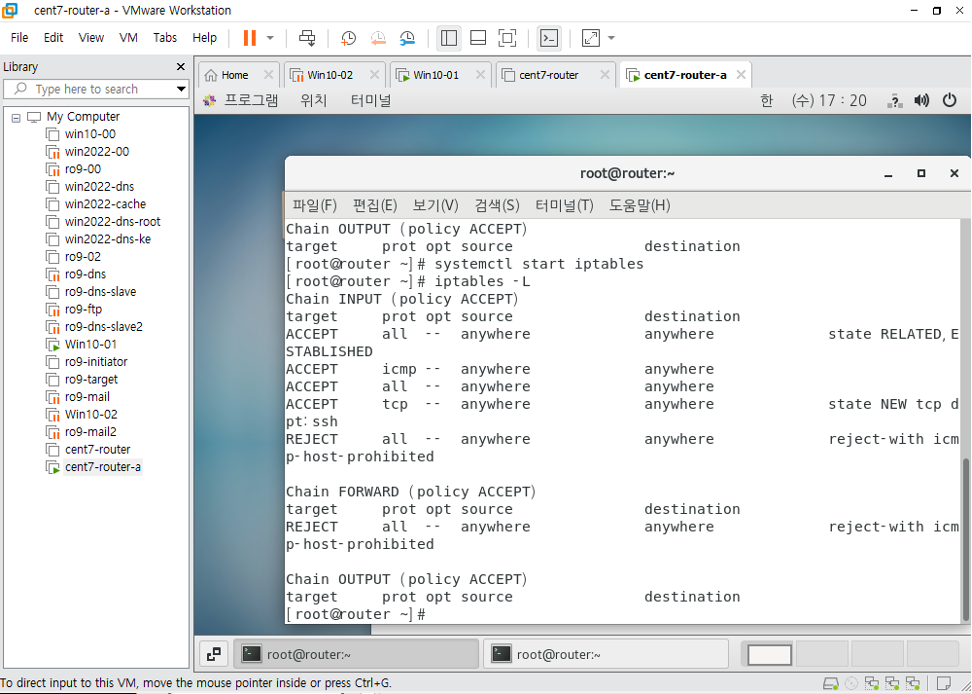Open the library search filter dropdown
The height and width of the screenshot is (694, 972).
[181, 89]
